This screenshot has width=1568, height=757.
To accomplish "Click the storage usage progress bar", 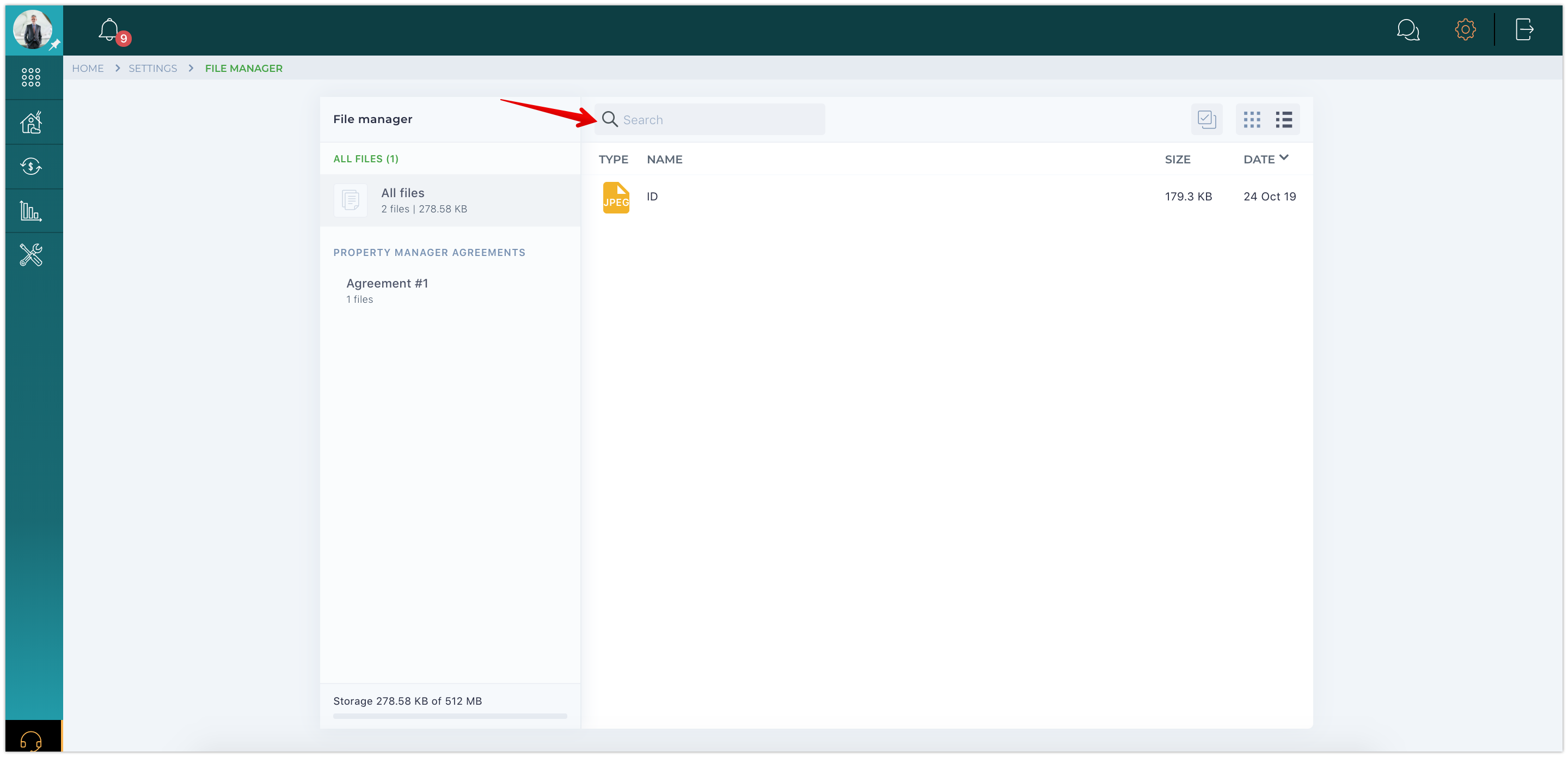I will click(450, 716).
